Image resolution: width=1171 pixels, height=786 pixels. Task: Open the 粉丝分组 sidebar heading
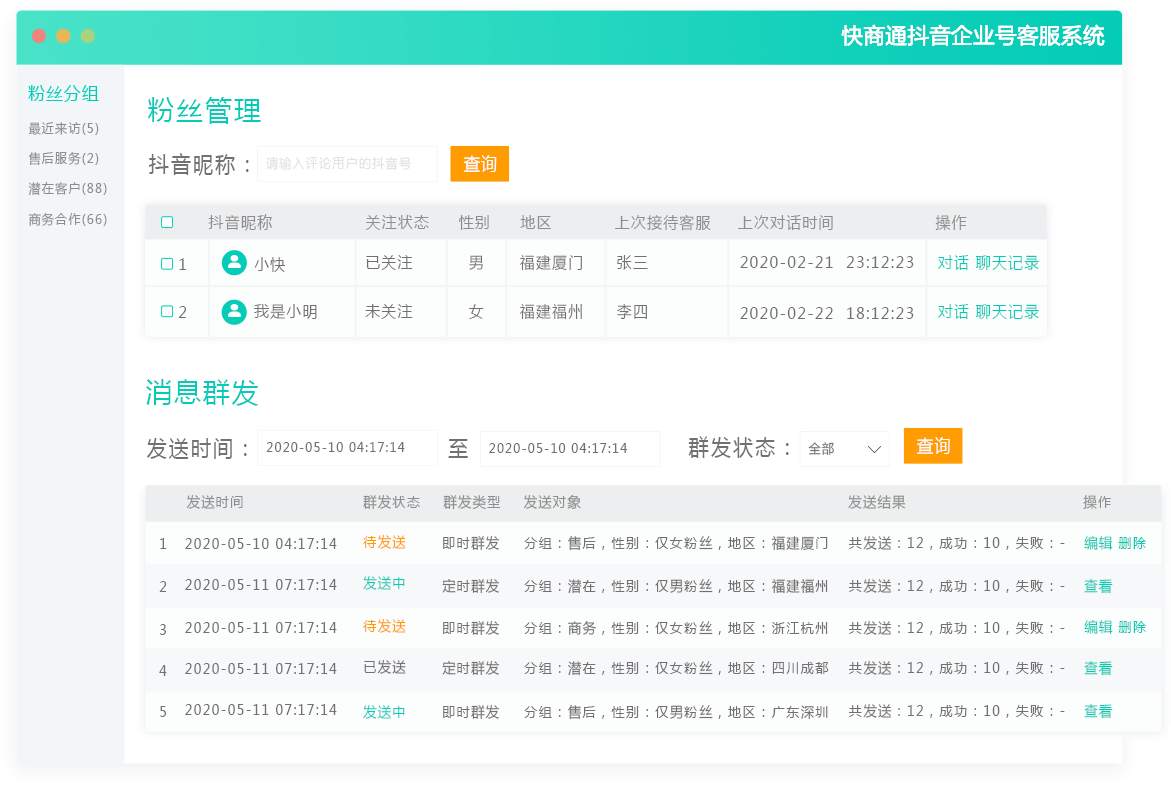coord(63,93)
